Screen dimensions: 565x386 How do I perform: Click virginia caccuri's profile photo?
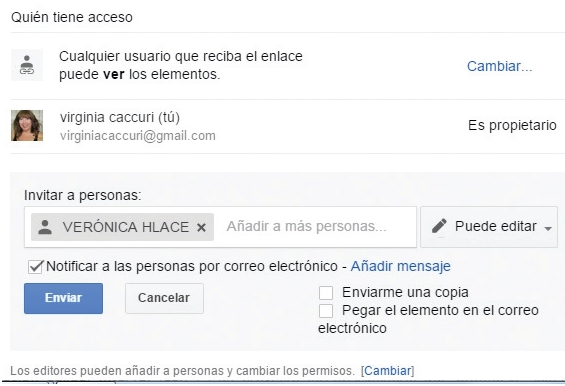tap(27, 125)
